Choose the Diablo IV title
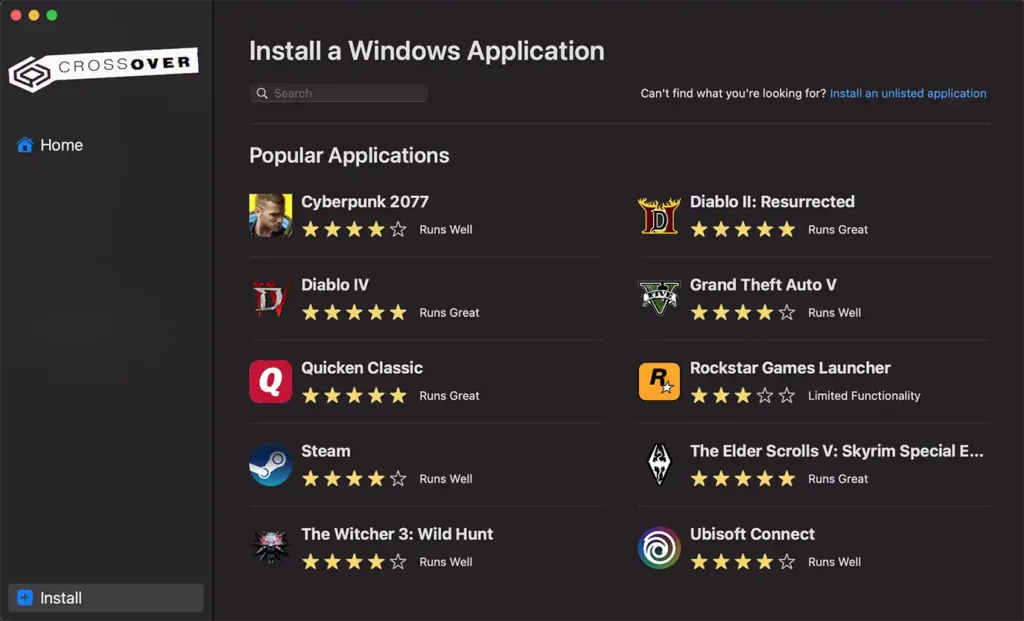This screenshot has height=621, width=1024. (335, 285)
